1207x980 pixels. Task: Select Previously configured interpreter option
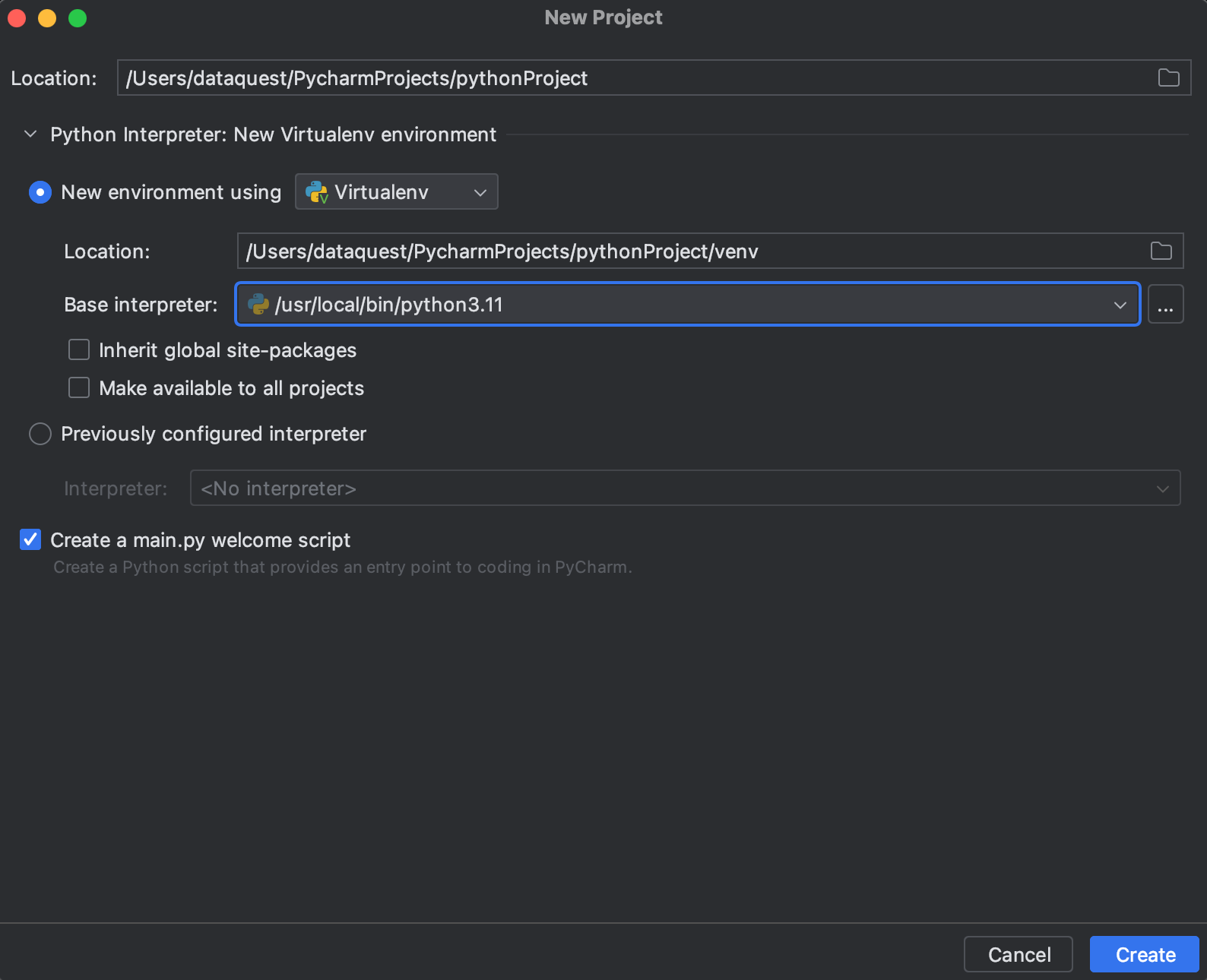point(40,434)
